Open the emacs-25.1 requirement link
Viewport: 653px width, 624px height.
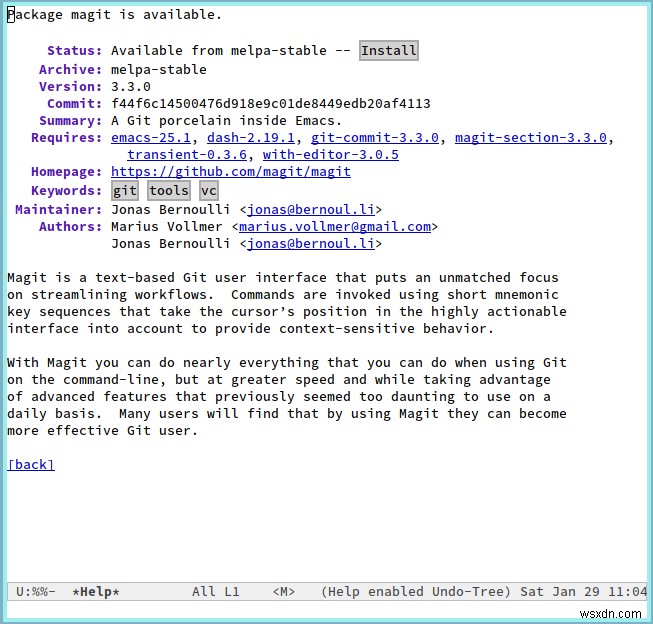pos(151,137)
